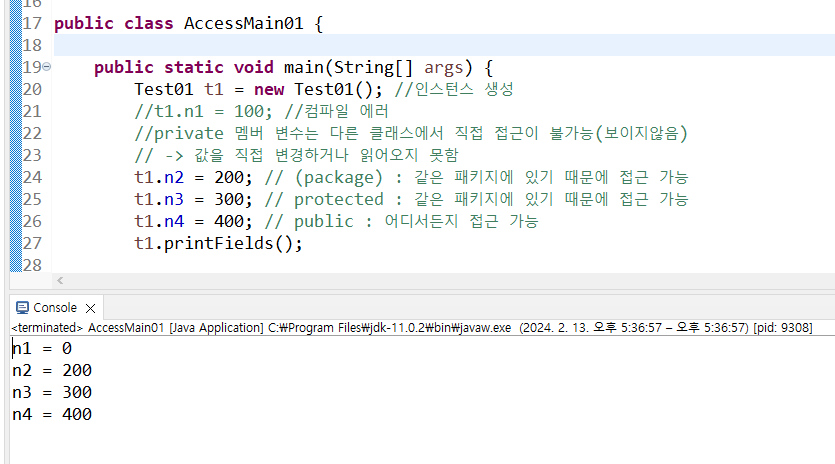Click console output 'n2 = 200'

(x=52, y=370)
